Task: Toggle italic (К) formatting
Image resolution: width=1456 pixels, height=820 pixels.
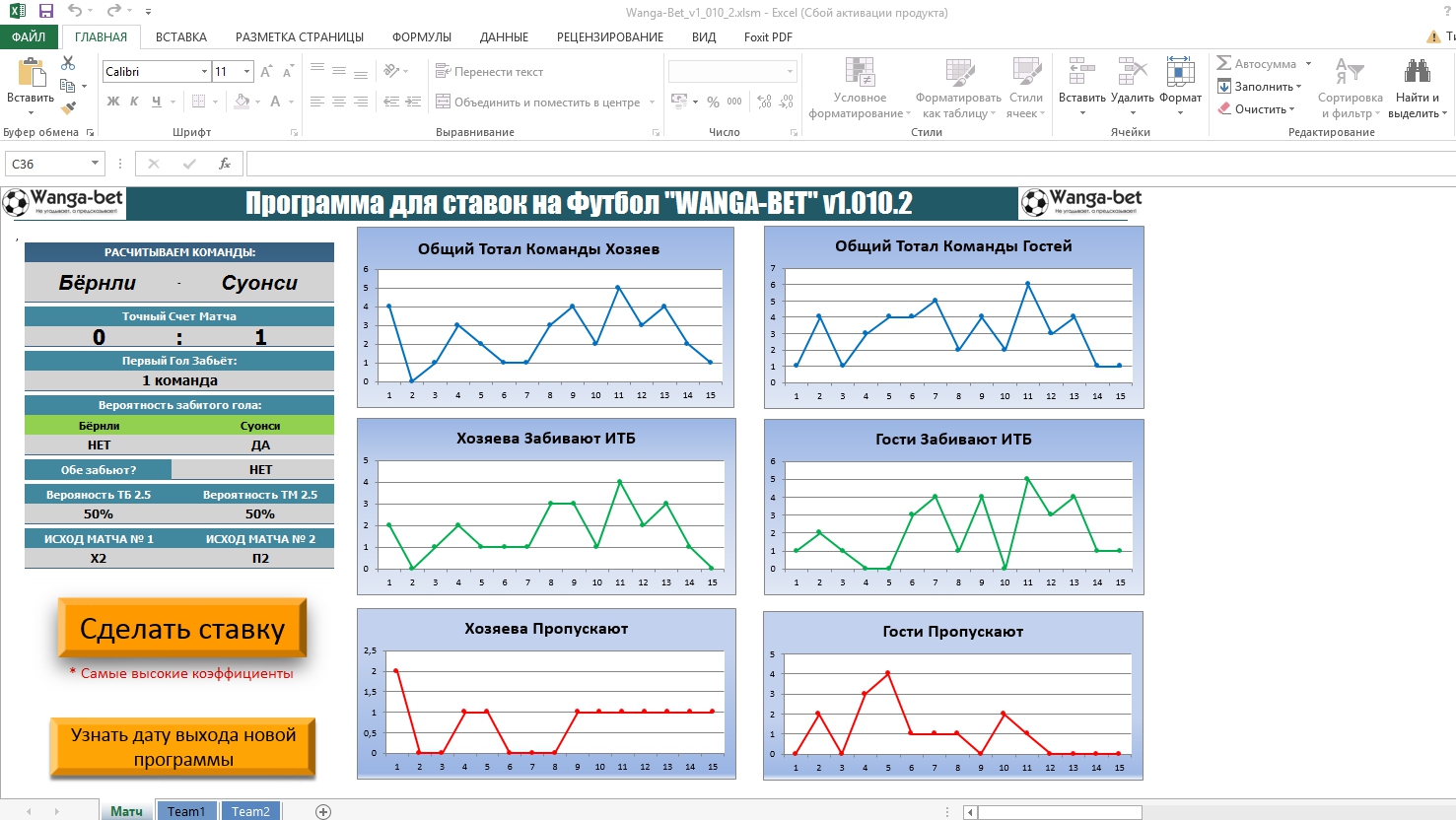Action: click(x=134, y=102)
